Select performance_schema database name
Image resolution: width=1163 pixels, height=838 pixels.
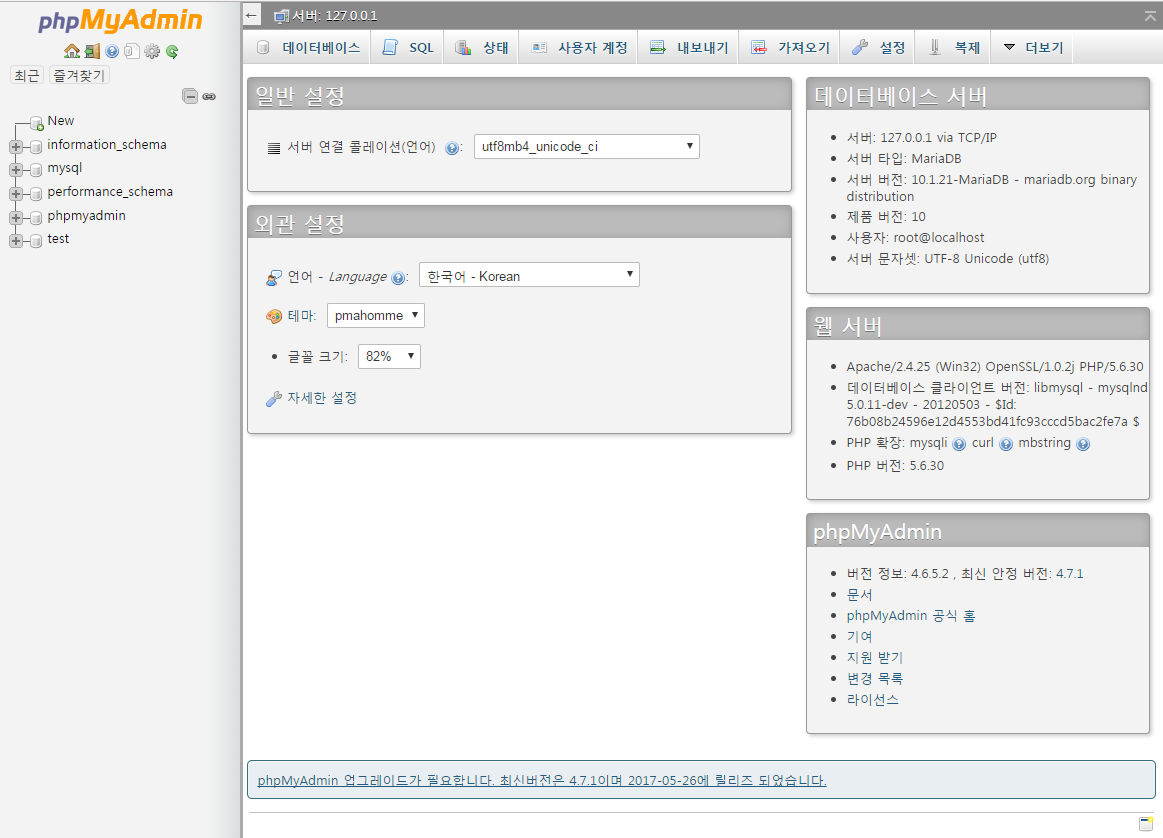pos(110,191)
